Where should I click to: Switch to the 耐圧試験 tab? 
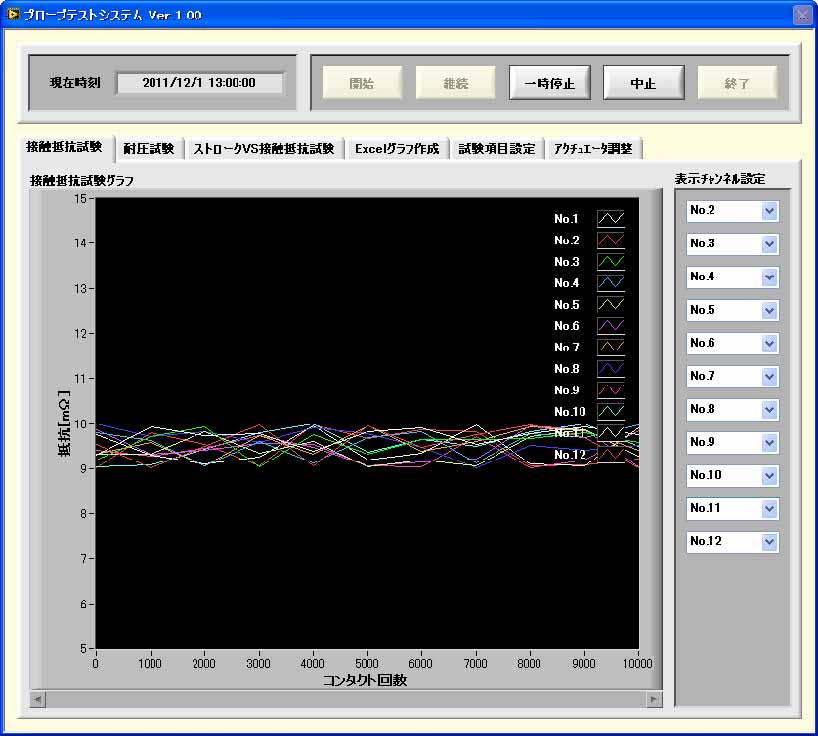[x=149, y=149]
